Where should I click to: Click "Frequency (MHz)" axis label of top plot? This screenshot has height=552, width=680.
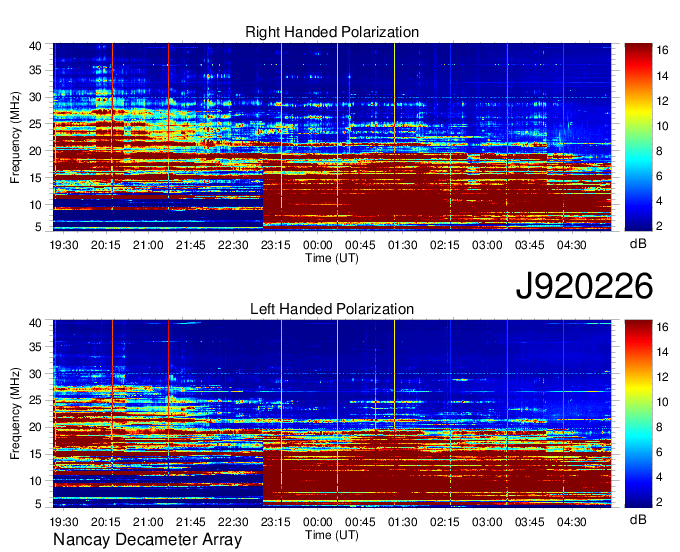click(x=15, y=137)
